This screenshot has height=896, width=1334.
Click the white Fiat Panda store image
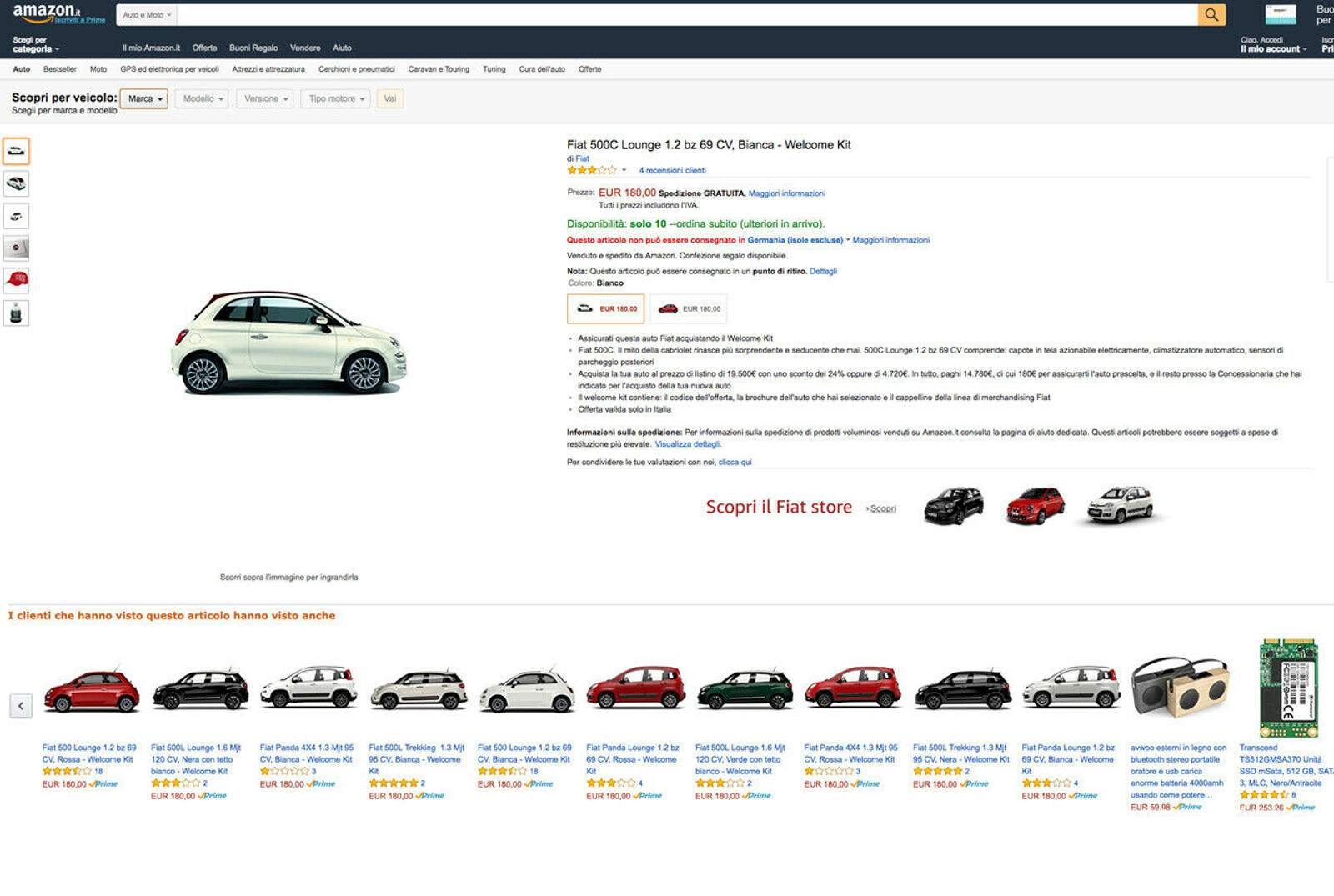[x=1120, y=504]
